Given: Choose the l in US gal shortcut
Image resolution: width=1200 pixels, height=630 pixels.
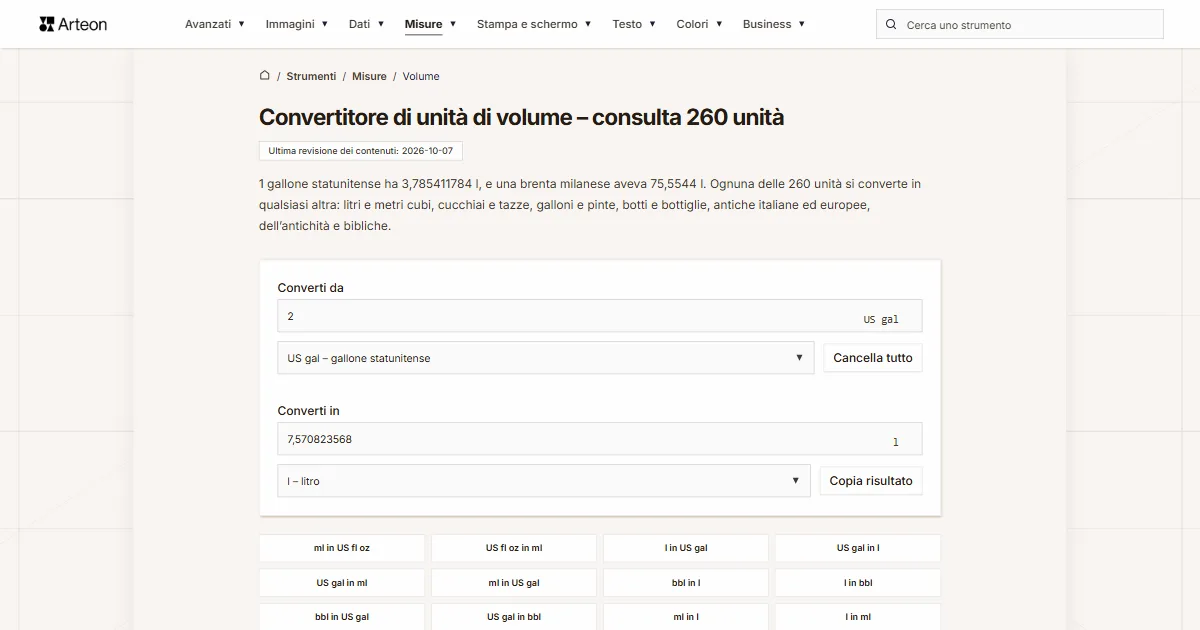Looking at the screenshot, I should (686, 548).
